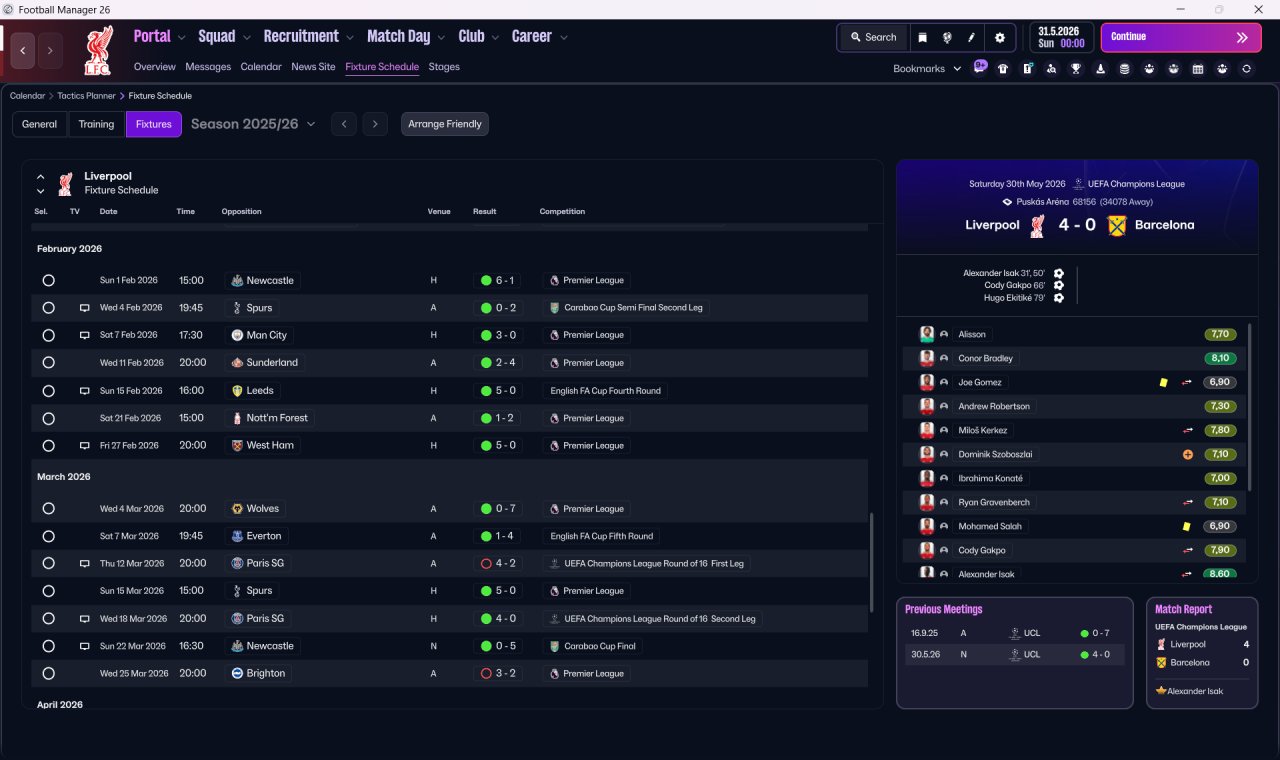Open the Squad menu chevron
Screen dimensions: 1280x760
click(x=247, y=37)
